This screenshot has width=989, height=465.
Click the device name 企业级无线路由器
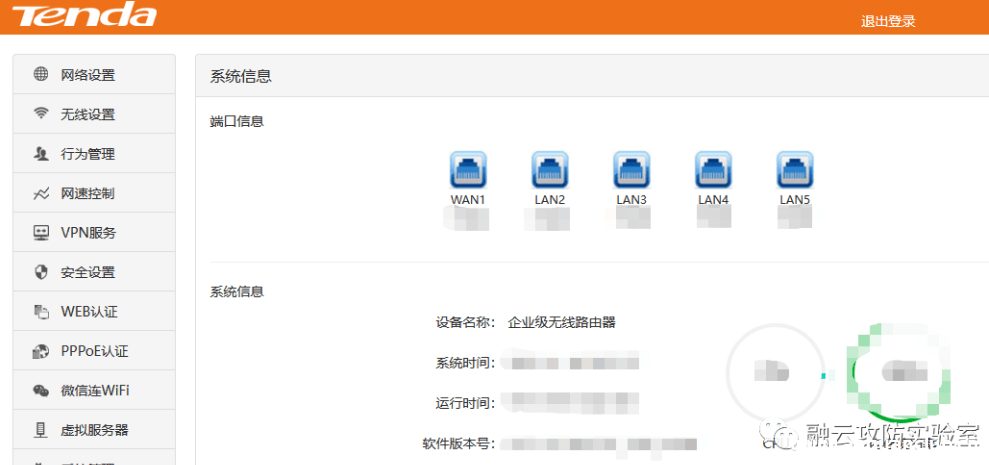(x=561, y=323)
